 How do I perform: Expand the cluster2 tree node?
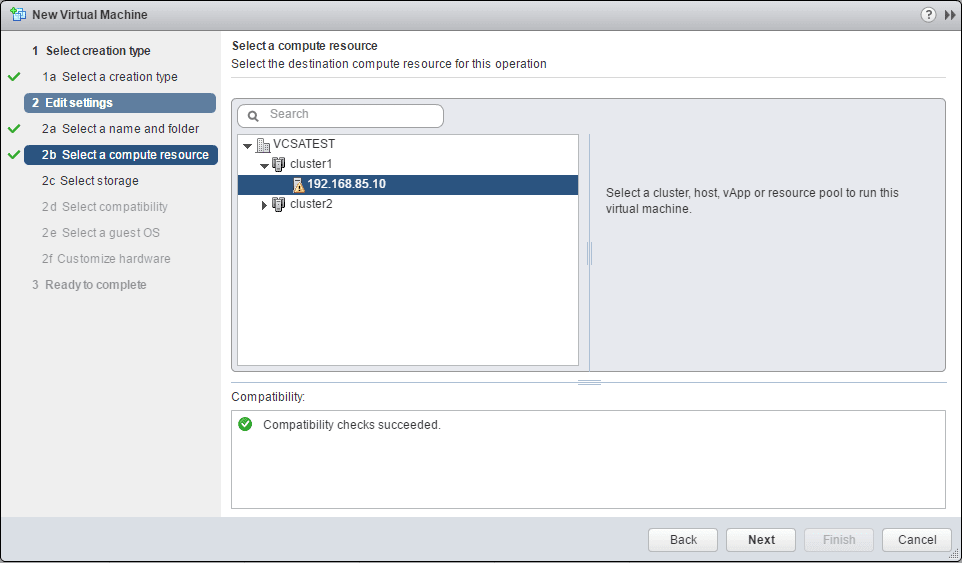pyautogui.click(x=264, y=205)
